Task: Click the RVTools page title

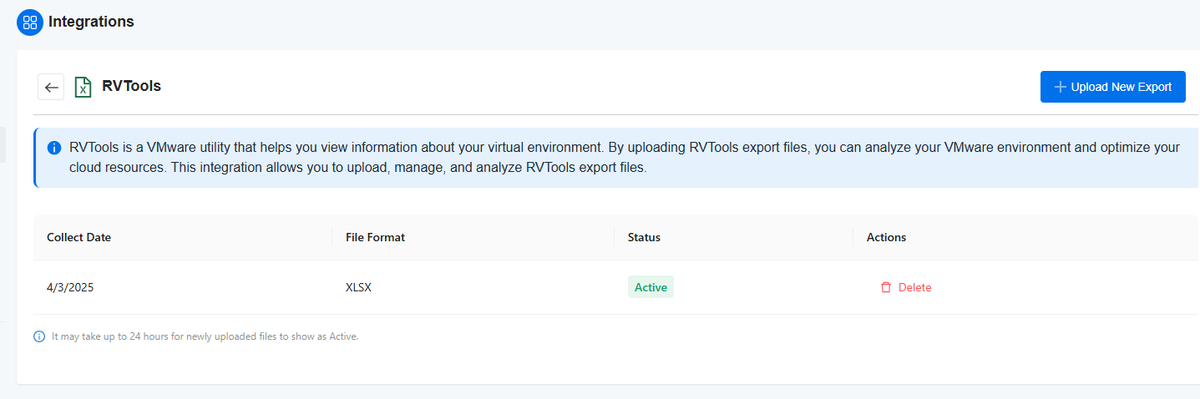Action: [x=132, y=87]
